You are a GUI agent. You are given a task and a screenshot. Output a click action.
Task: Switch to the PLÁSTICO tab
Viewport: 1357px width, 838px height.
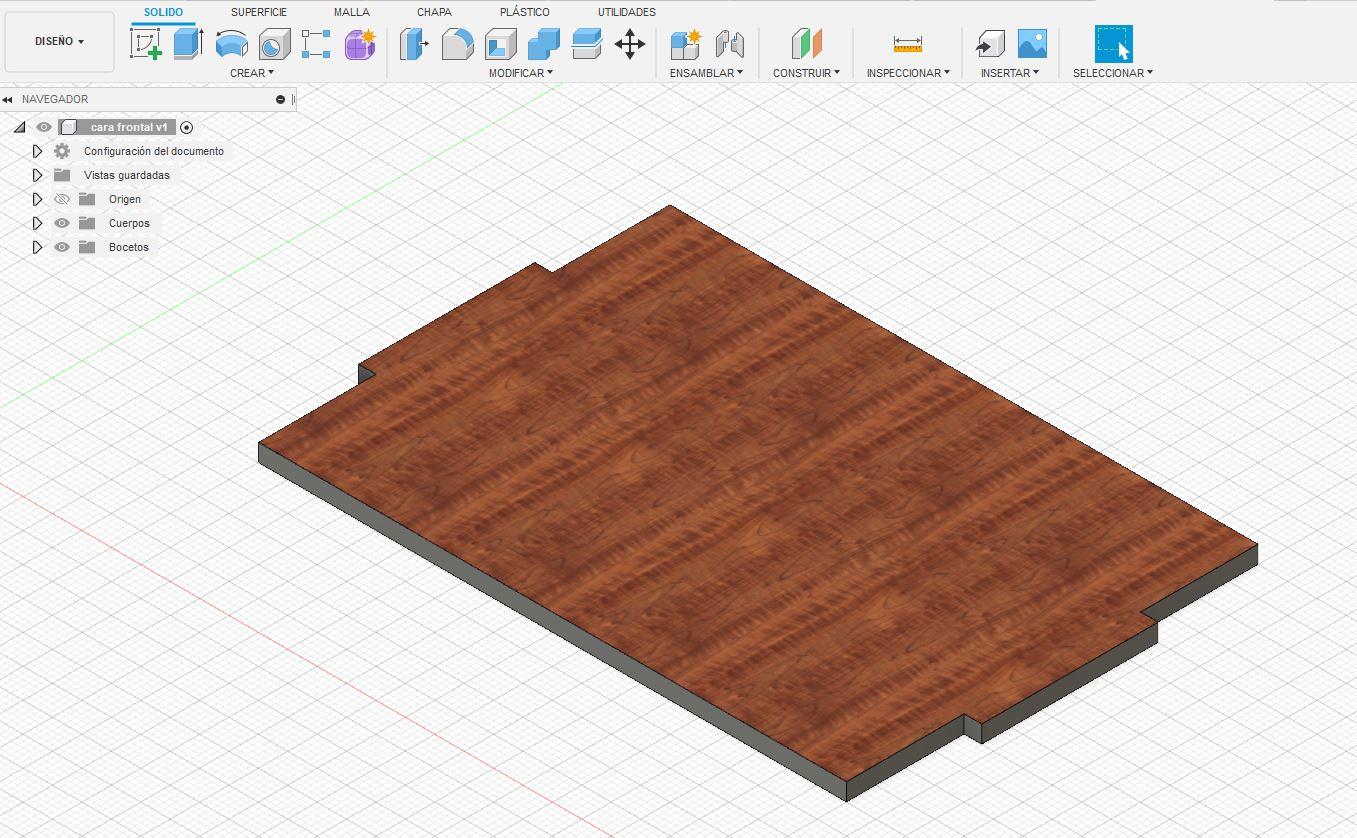(525, 12)
